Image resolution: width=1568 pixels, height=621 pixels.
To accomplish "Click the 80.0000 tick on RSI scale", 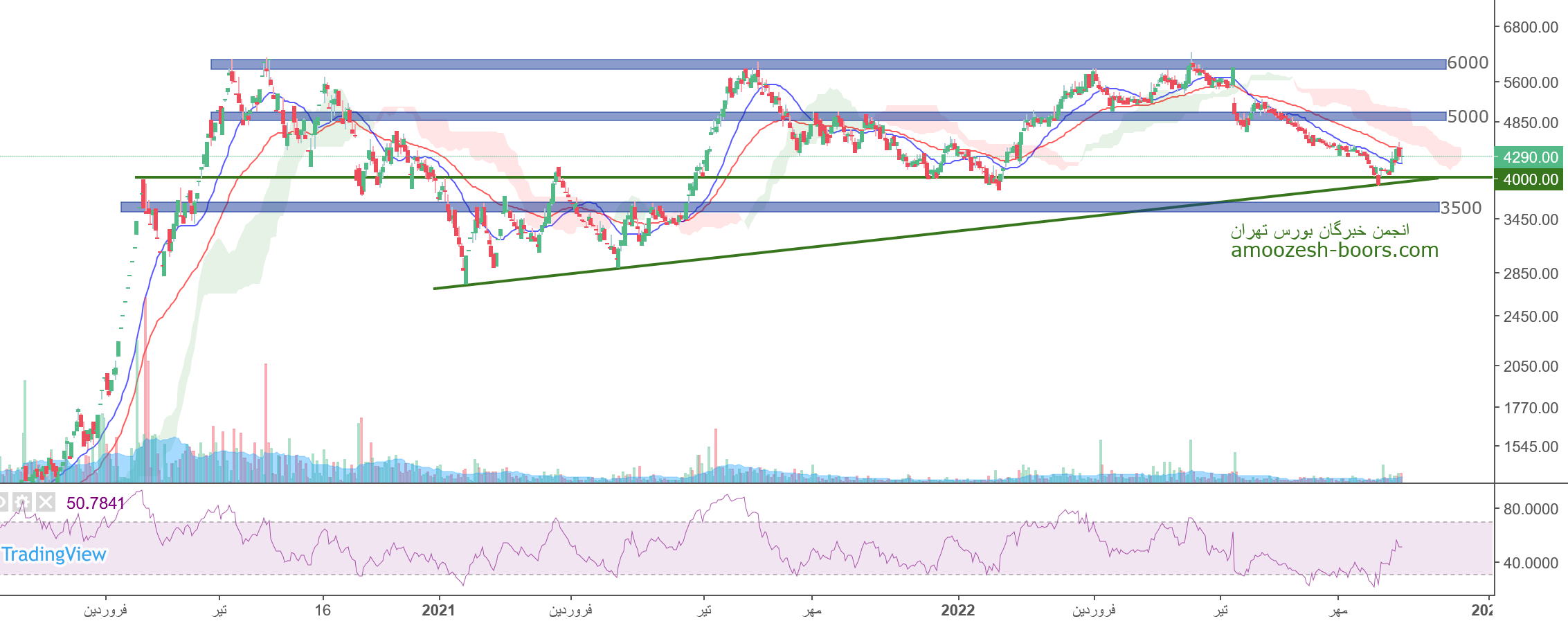I will pos(1531,510).
